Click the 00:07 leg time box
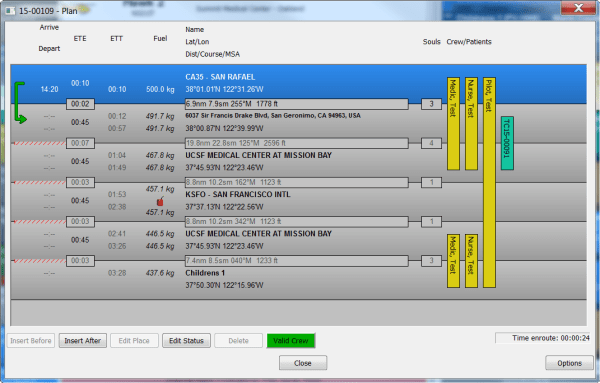The image size is (600, 383). (80, 143)
